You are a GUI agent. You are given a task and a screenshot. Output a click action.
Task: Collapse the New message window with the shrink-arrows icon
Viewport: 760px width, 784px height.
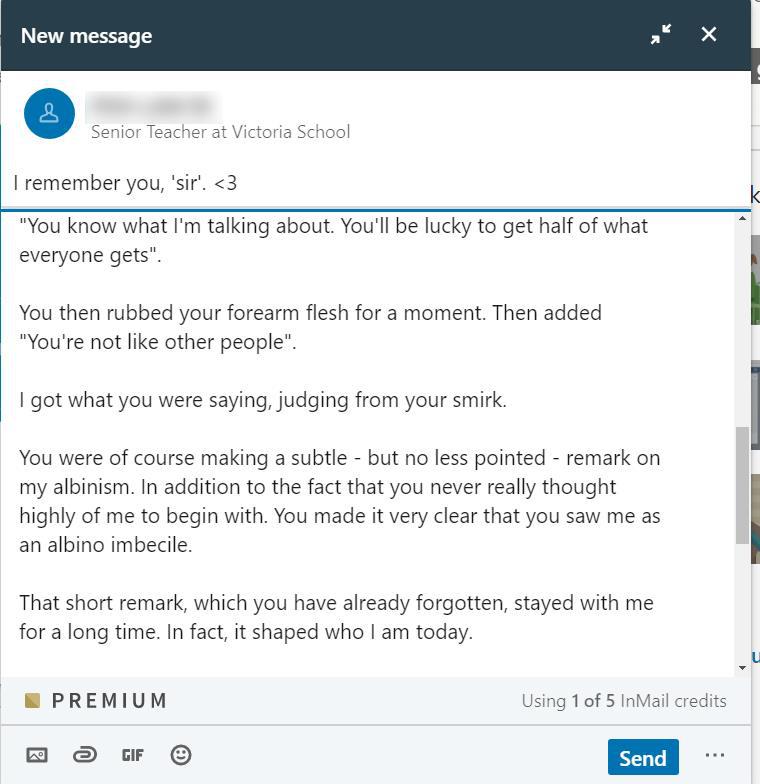pyautogui.click(x=660, y=34)
